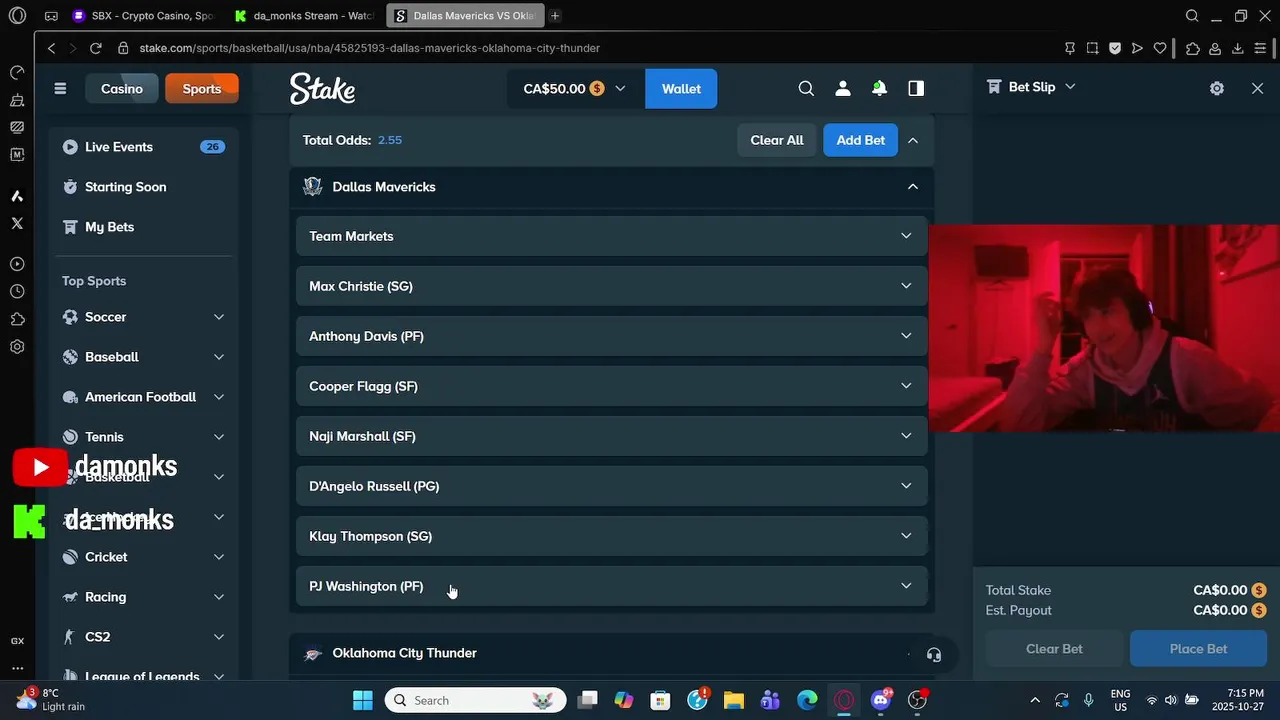Expand PJ Washington (PF) markets
Image resolution: width=1280 pixels, height=720 pixels.
611,586
